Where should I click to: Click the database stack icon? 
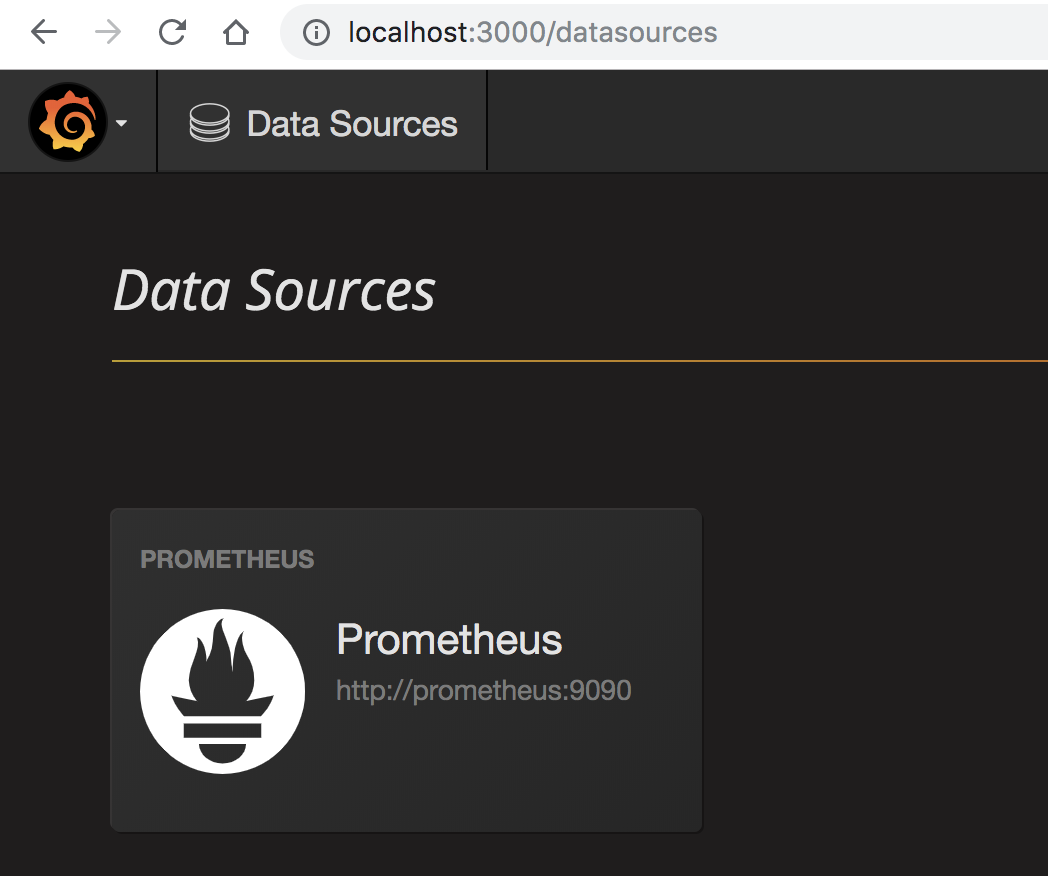tap(209, 123)
